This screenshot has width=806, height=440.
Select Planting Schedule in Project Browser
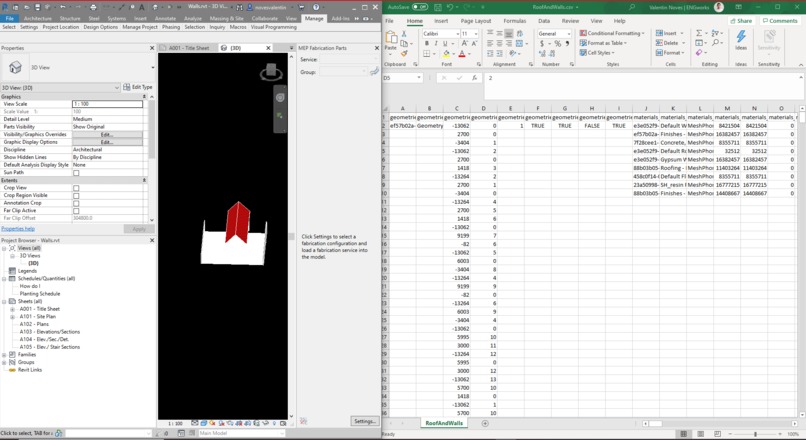(40, 294)
